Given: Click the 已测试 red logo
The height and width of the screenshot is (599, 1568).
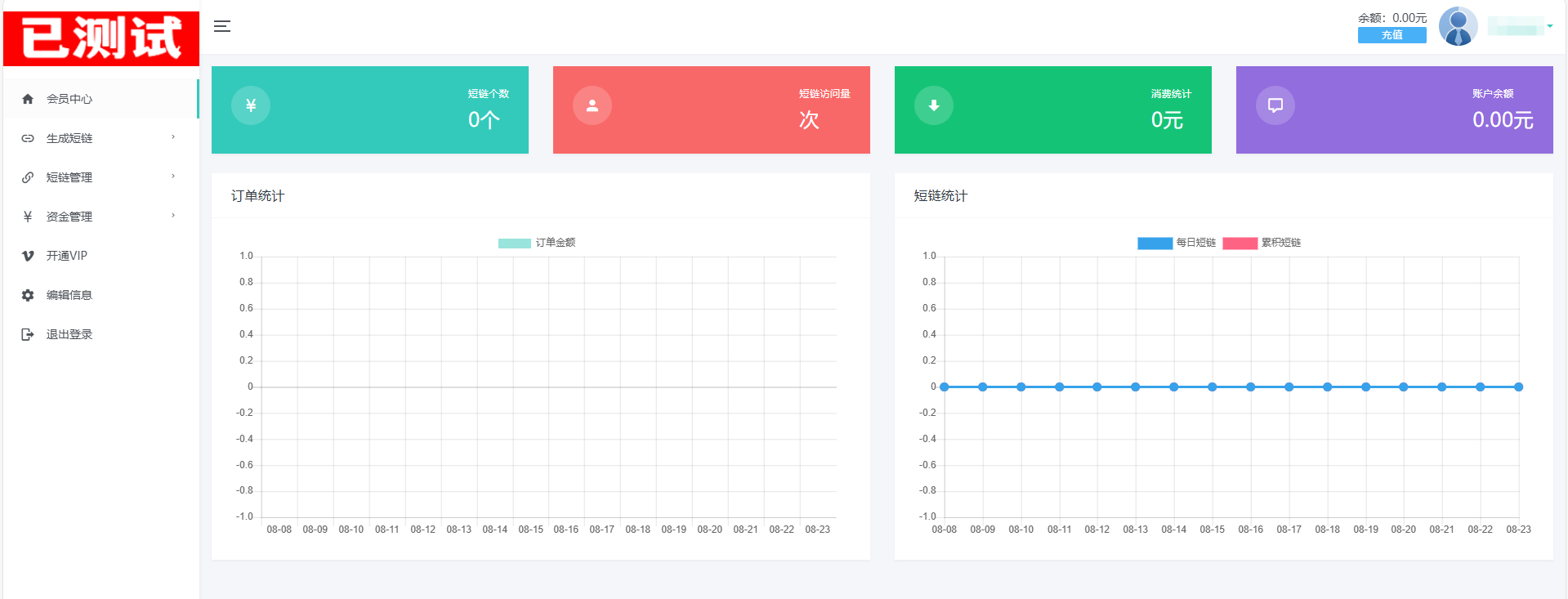Looking at the screenshot, I should (101, 38).
